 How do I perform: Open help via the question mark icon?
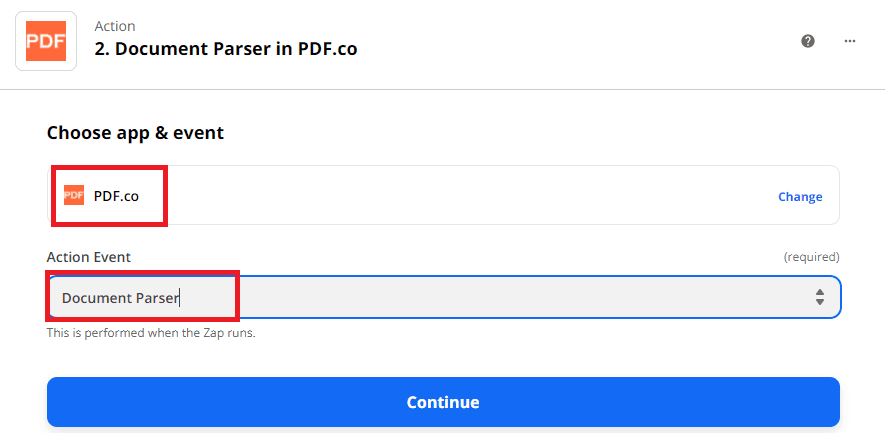808,41
